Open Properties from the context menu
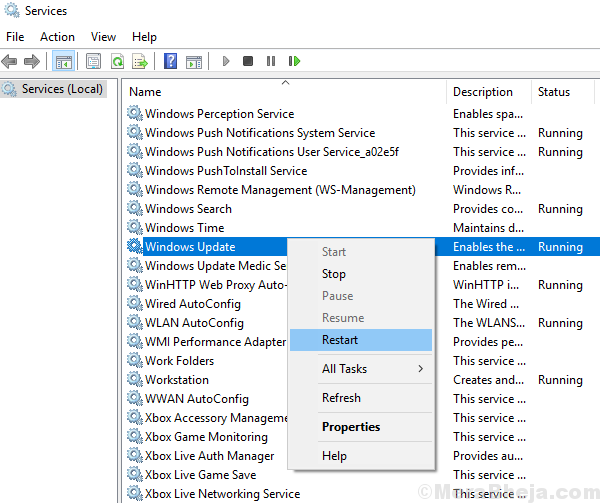This screenshot has width=600, height=503. 351,427
